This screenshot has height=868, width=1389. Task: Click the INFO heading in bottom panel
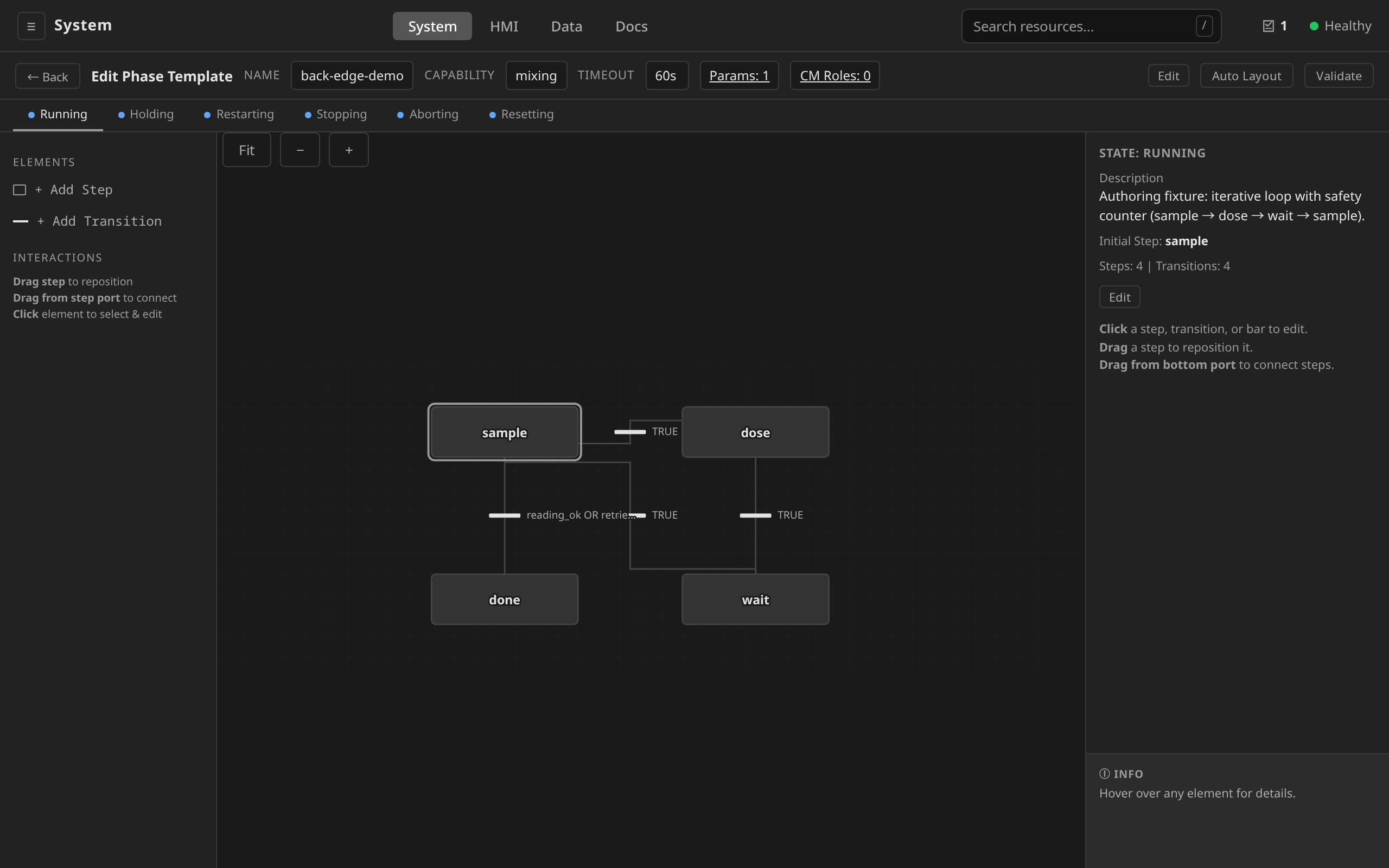(1121, 774)
